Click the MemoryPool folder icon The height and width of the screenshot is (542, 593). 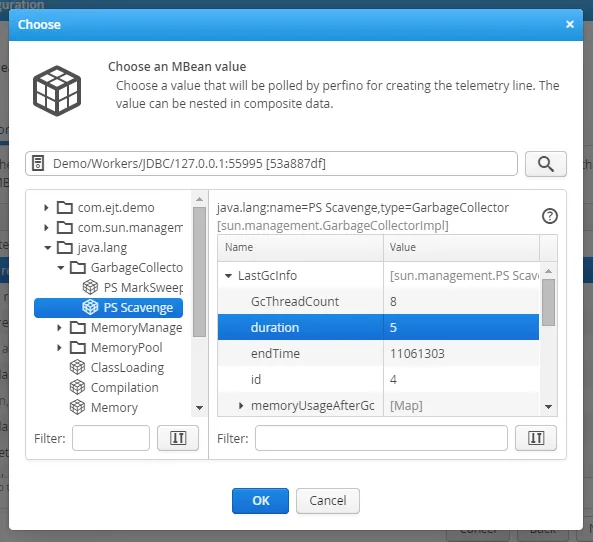(x=78, y=348)
